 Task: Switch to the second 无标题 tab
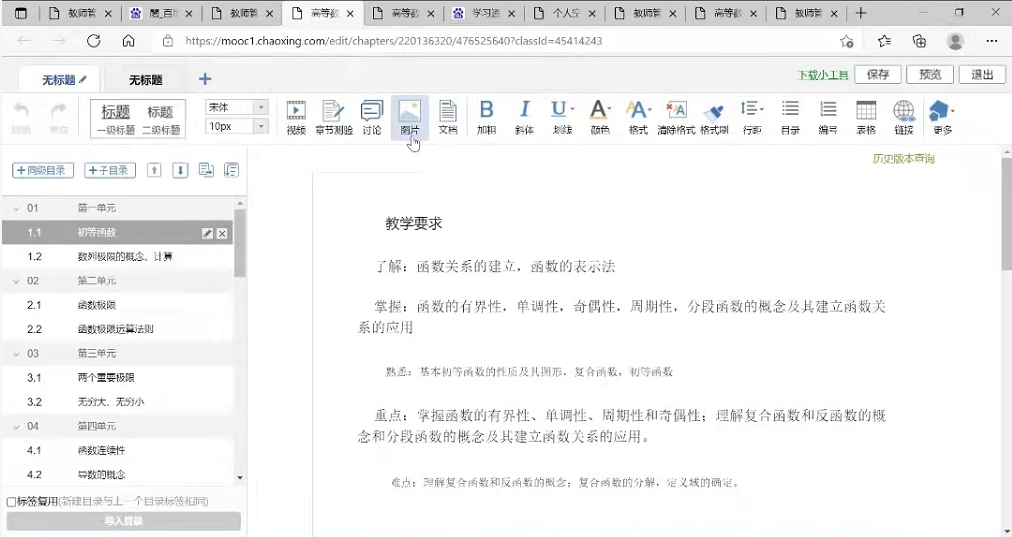pos(146,80)
